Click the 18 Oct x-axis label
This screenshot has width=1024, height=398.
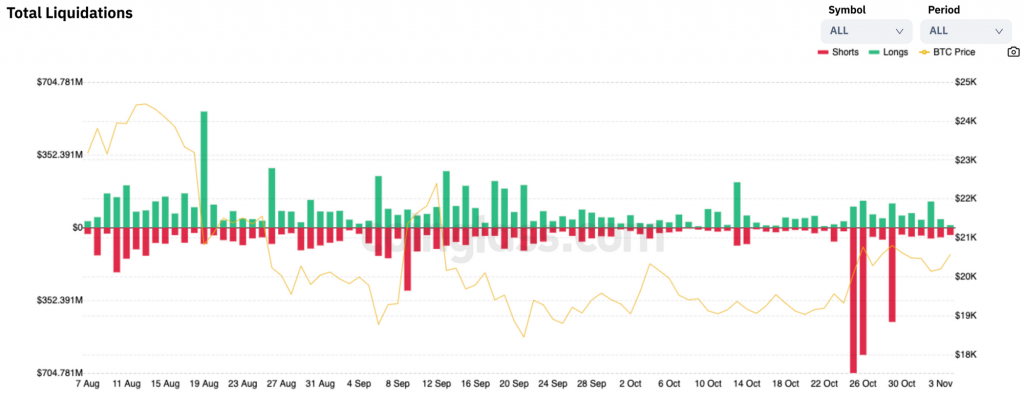pyautogui.click(x=785, y=384)
